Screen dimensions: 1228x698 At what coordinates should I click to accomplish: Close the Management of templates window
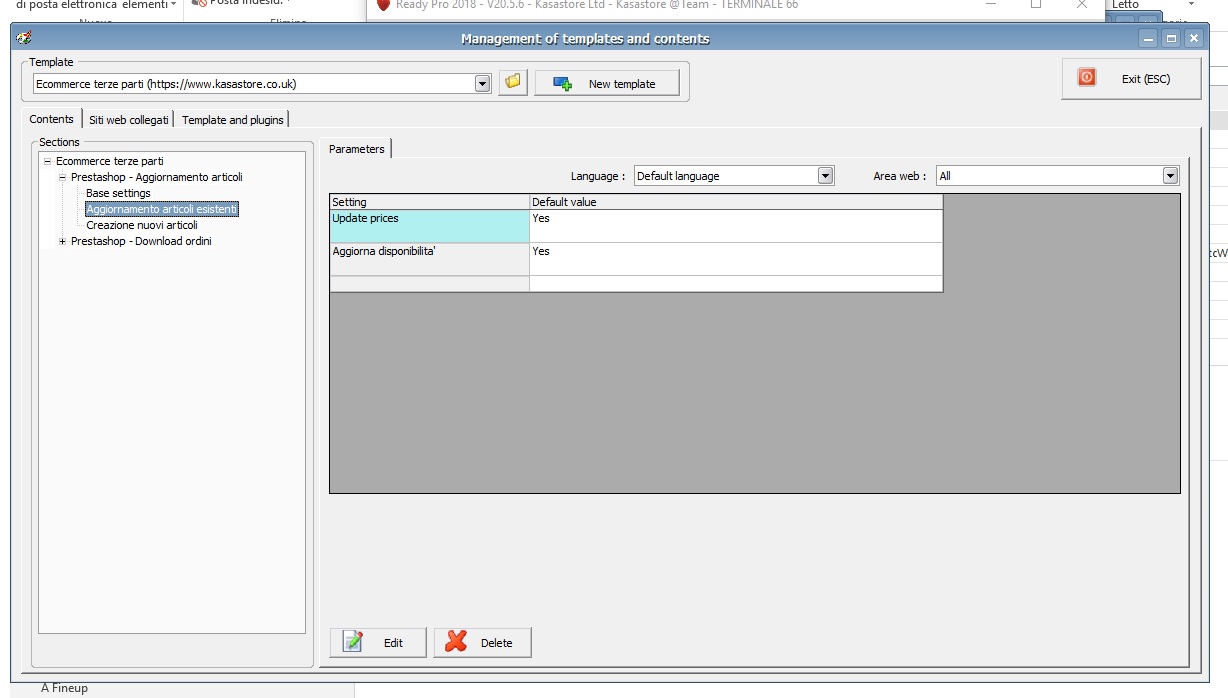click(1193, 38)
